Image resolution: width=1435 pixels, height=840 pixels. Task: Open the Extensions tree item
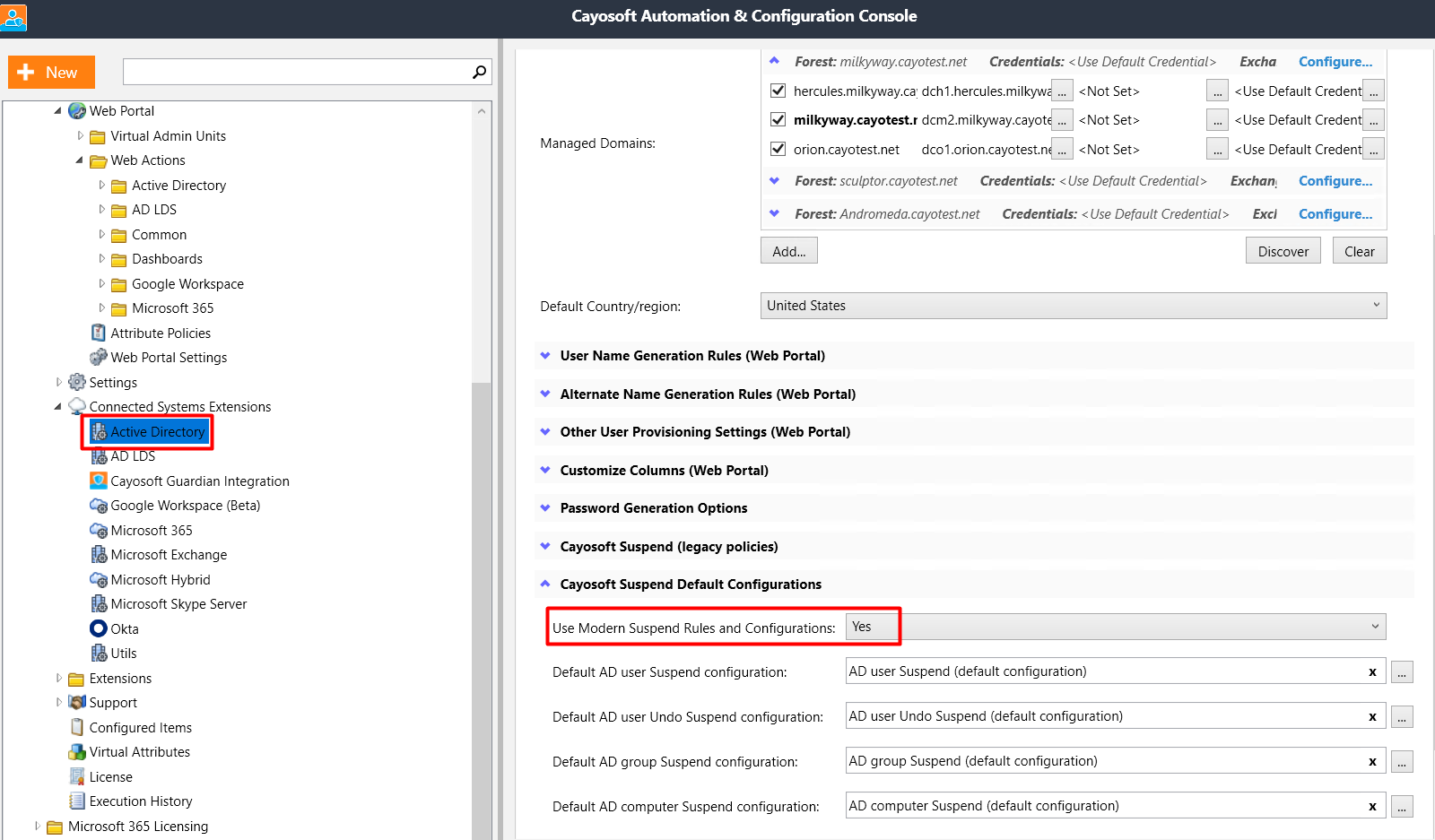120,679
